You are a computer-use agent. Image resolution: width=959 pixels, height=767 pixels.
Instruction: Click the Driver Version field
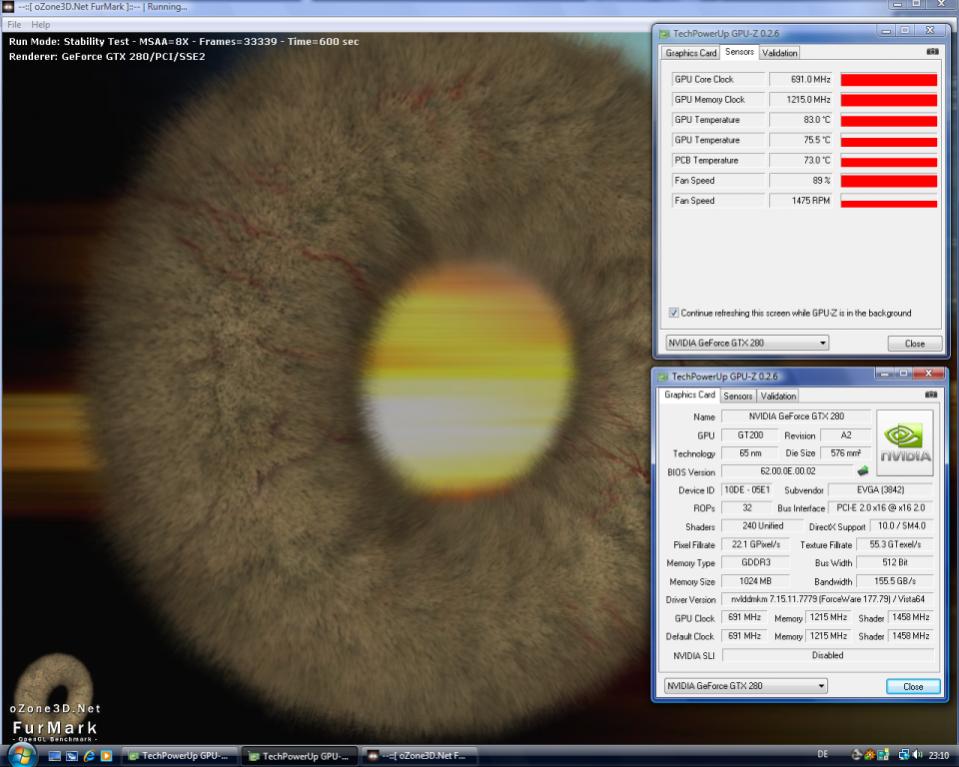[x=828, y=599]
